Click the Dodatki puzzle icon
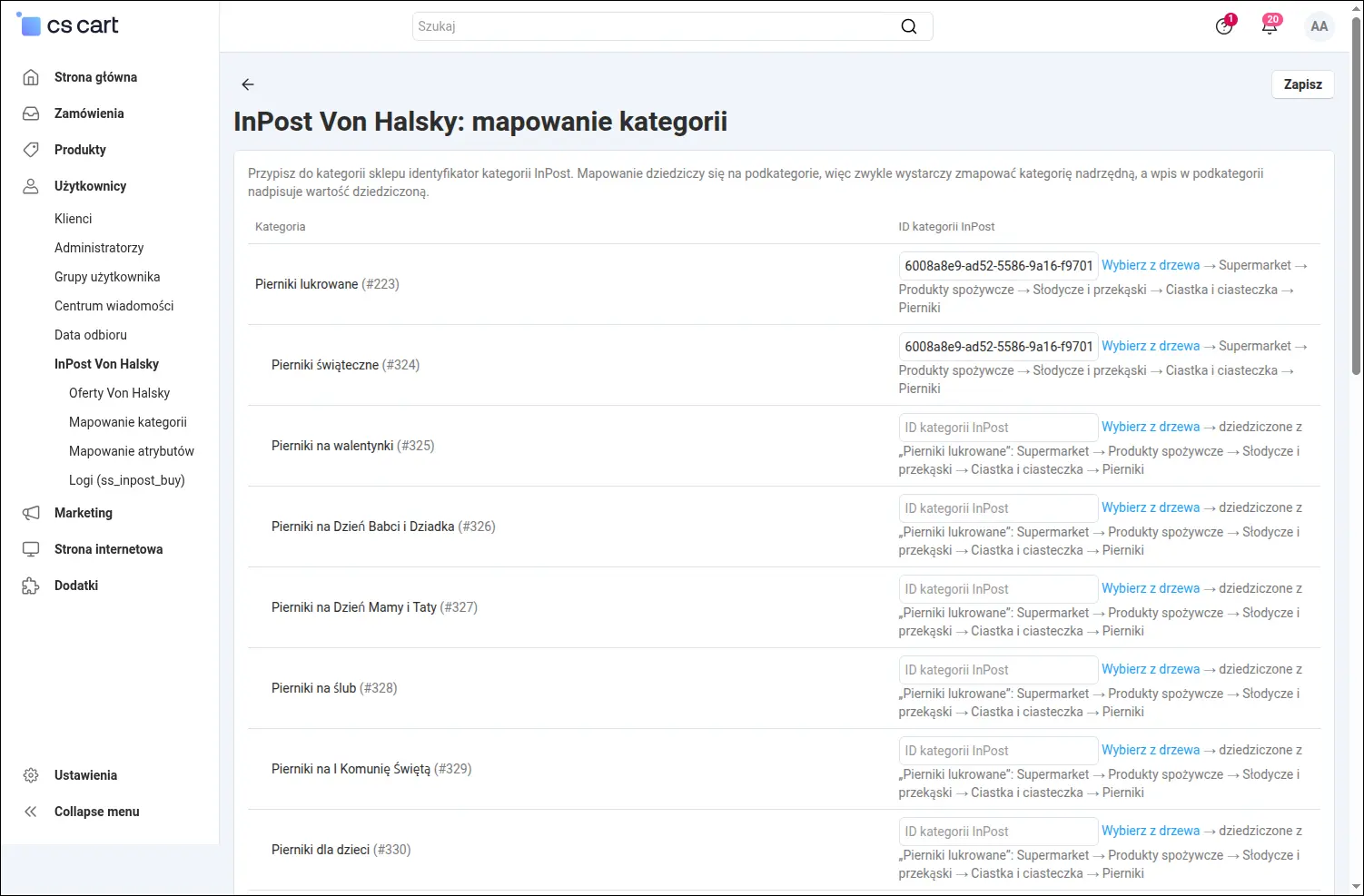 (31, 586)
